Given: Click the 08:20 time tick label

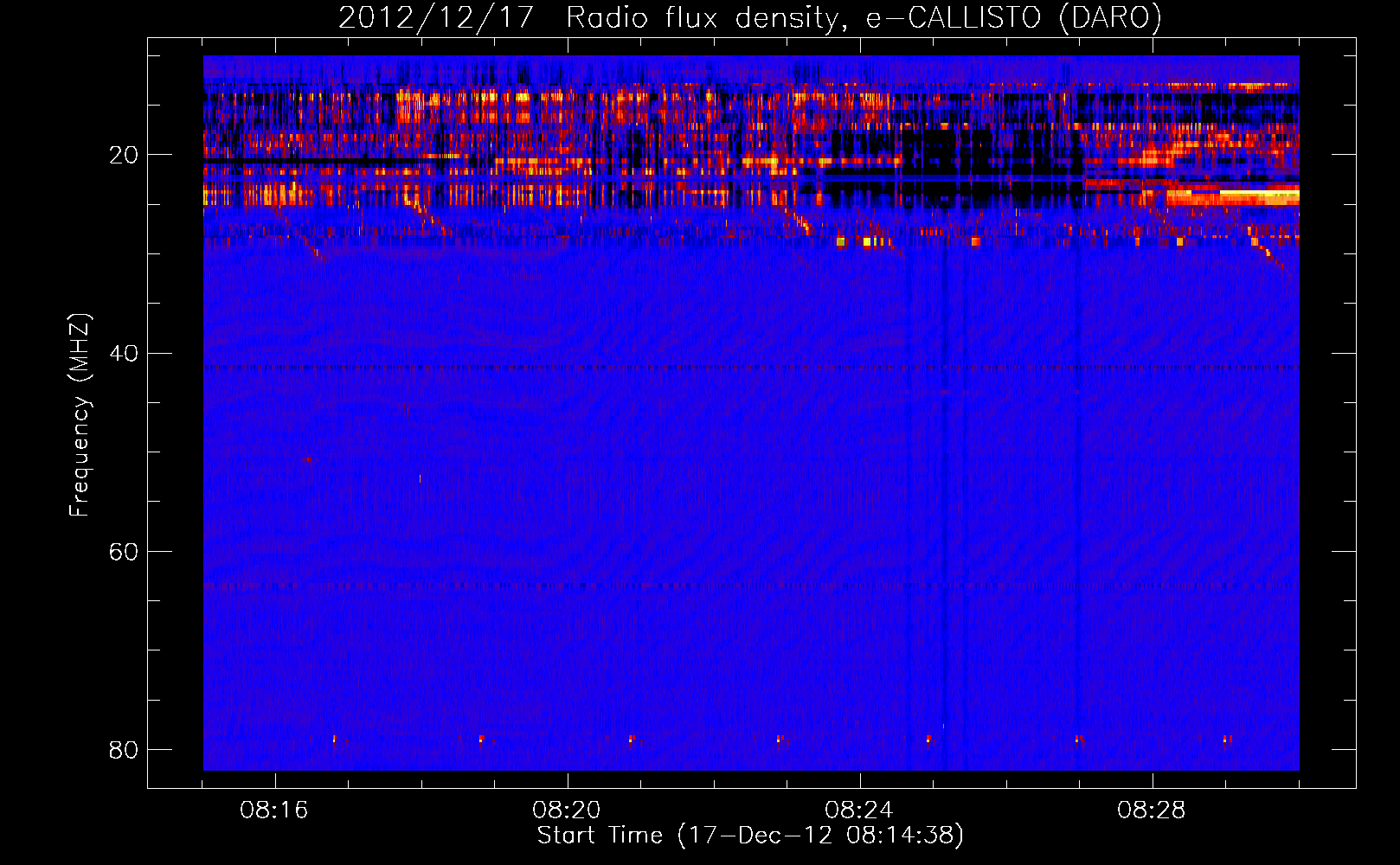Looking at the screenshot, I should [567, 811].
